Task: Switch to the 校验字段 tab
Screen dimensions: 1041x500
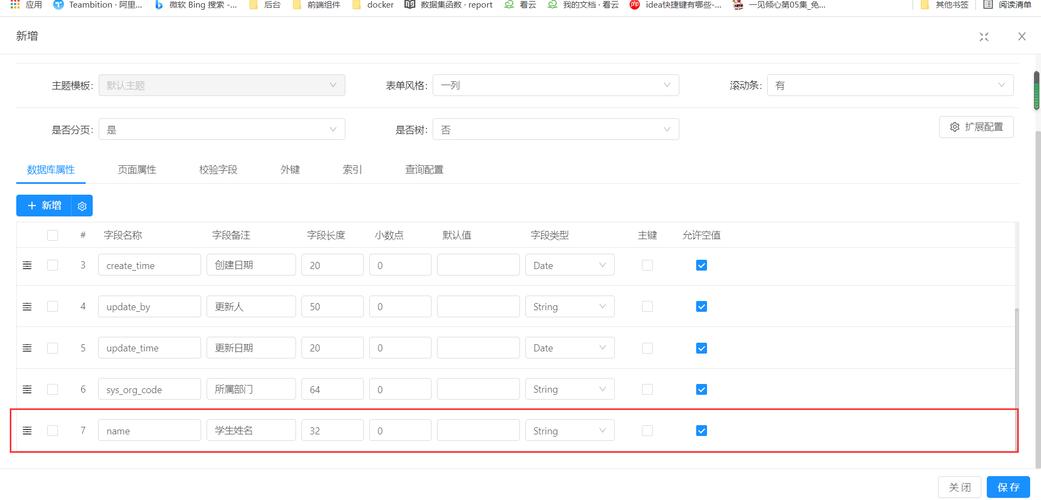Action: [218, 169]
